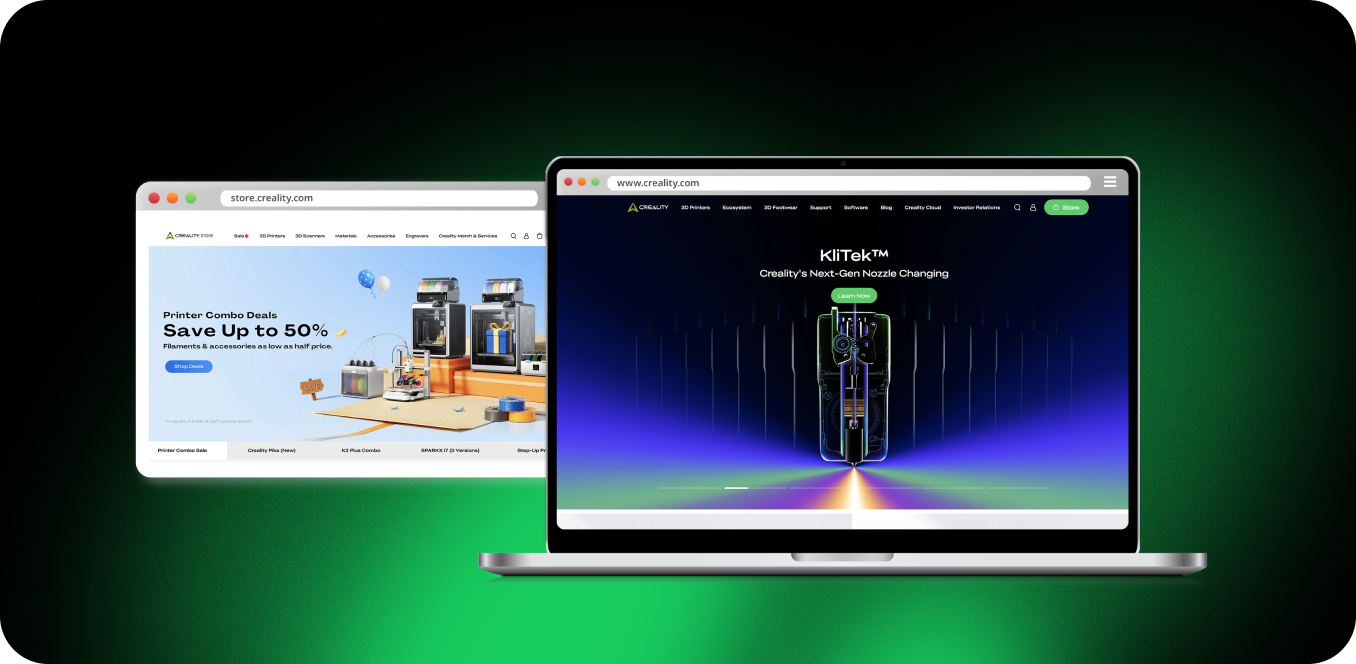Open 3D Printers menu in store window

click(272, 236)
